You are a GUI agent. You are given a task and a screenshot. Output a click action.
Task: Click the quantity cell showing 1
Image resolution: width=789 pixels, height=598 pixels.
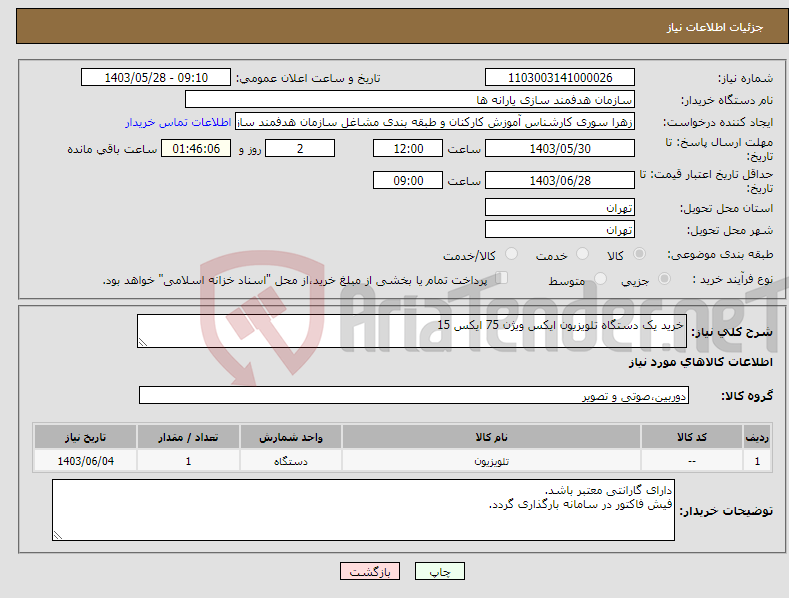(188, 461)
